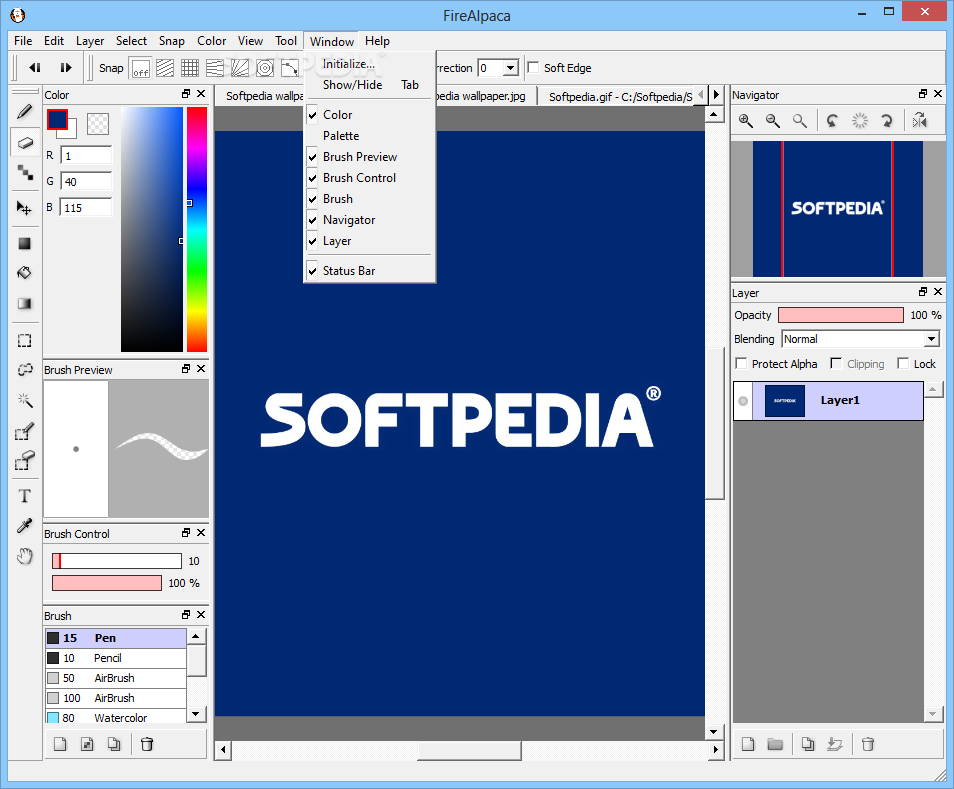954x789 pixels.
Task: Select the Fill rectangle tool
Action: (24, 243)
